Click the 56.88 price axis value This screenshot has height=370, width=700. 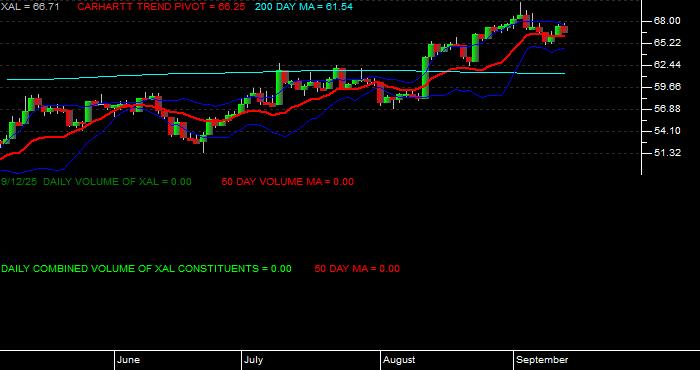coord(667,109)
